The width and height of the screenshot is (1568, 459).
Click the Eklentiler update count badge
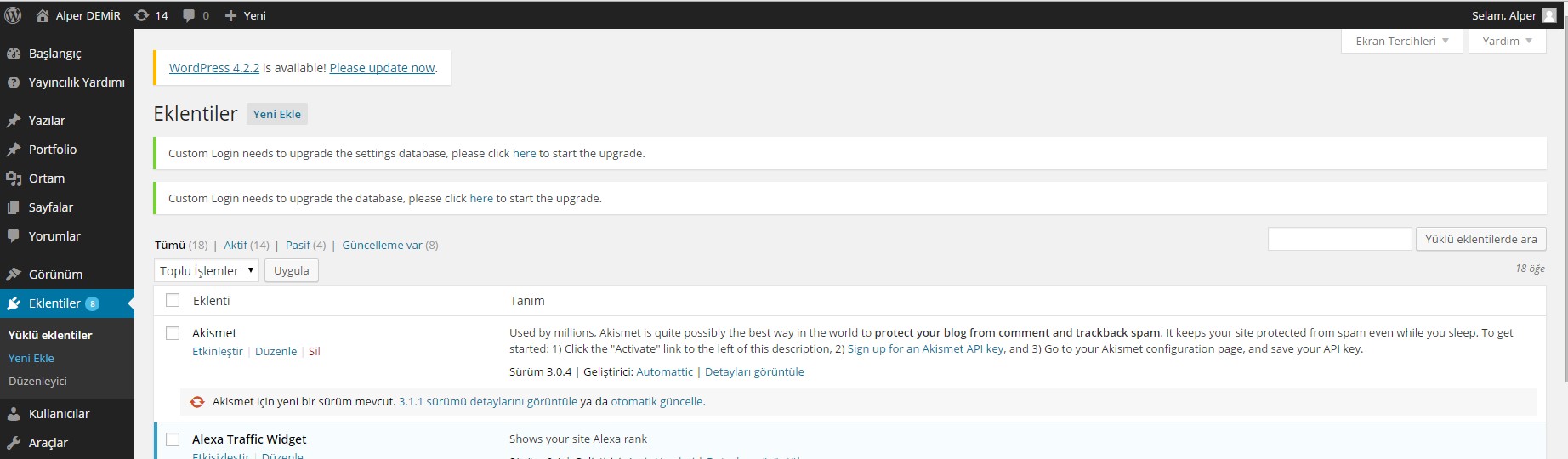(x=93, y=303)
